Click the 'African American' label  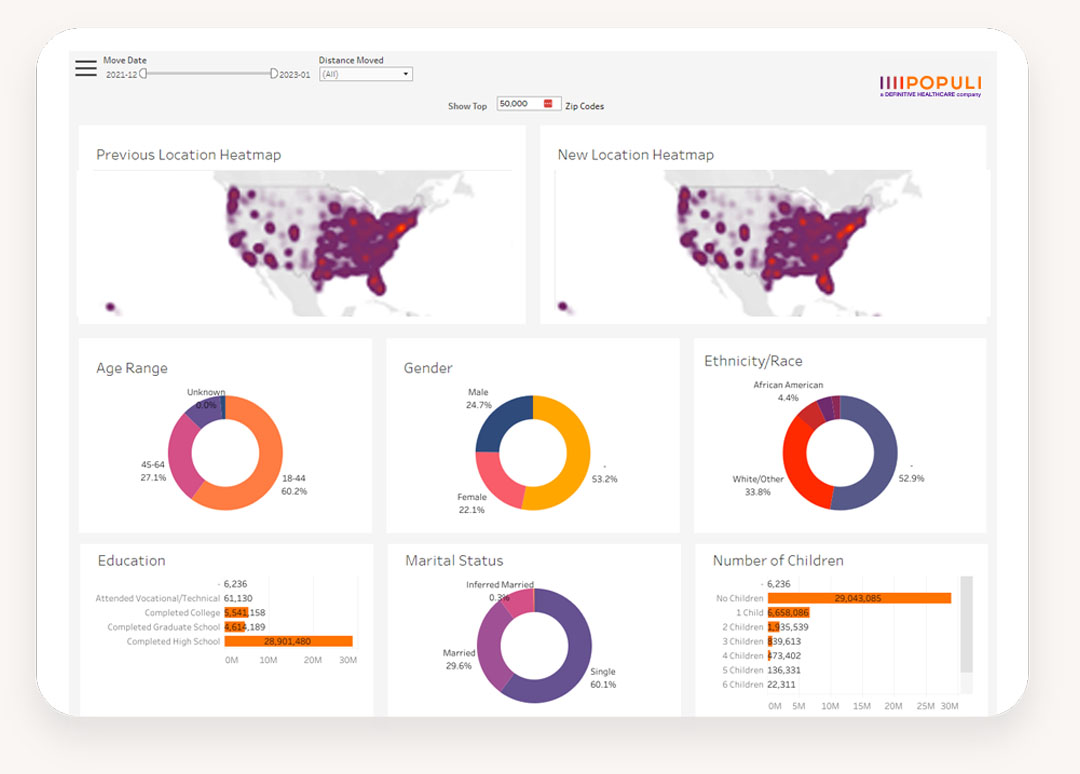pos(788,385)
